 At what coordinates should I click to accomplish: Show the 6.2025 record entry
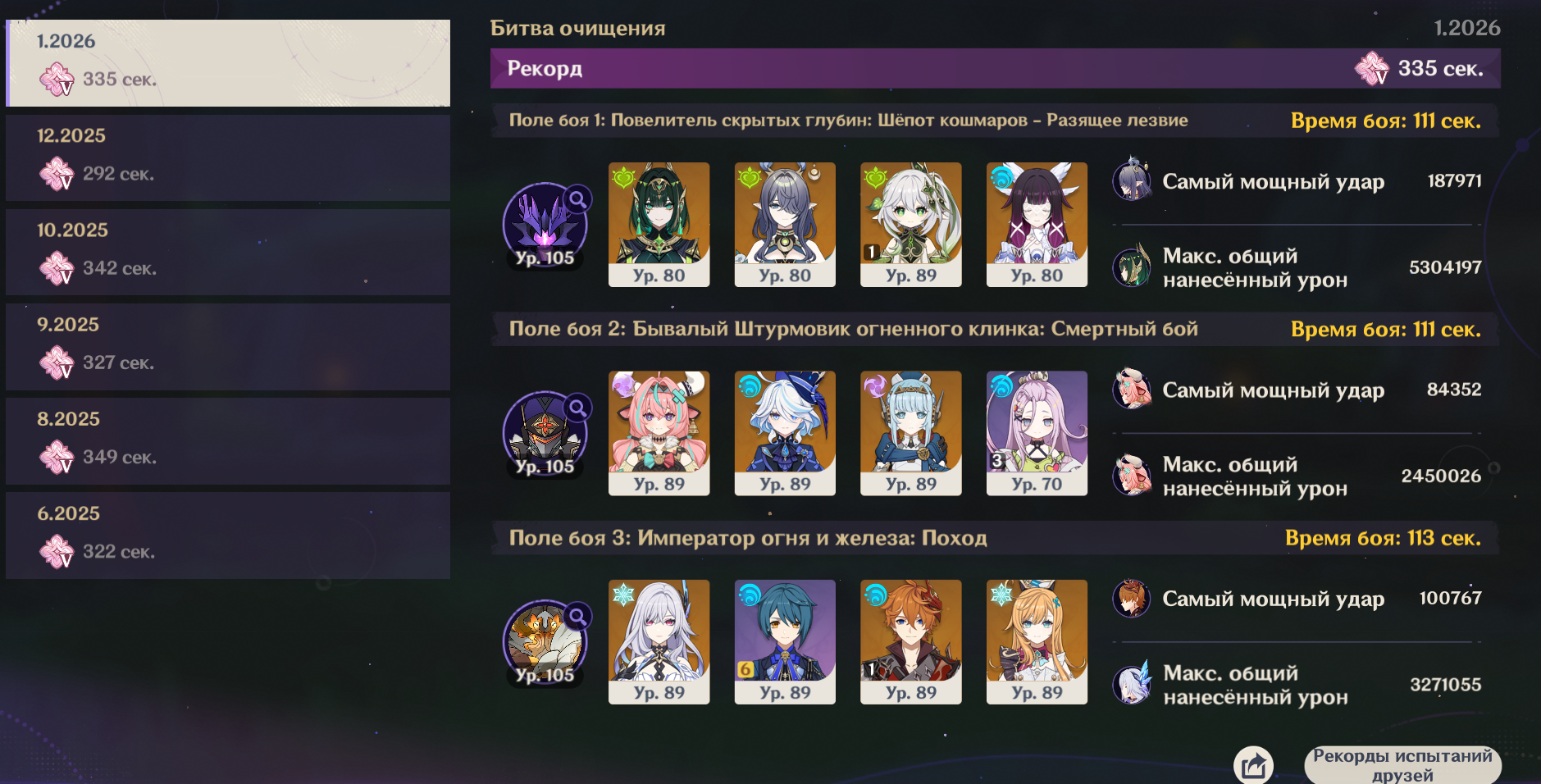pos(228,536)
